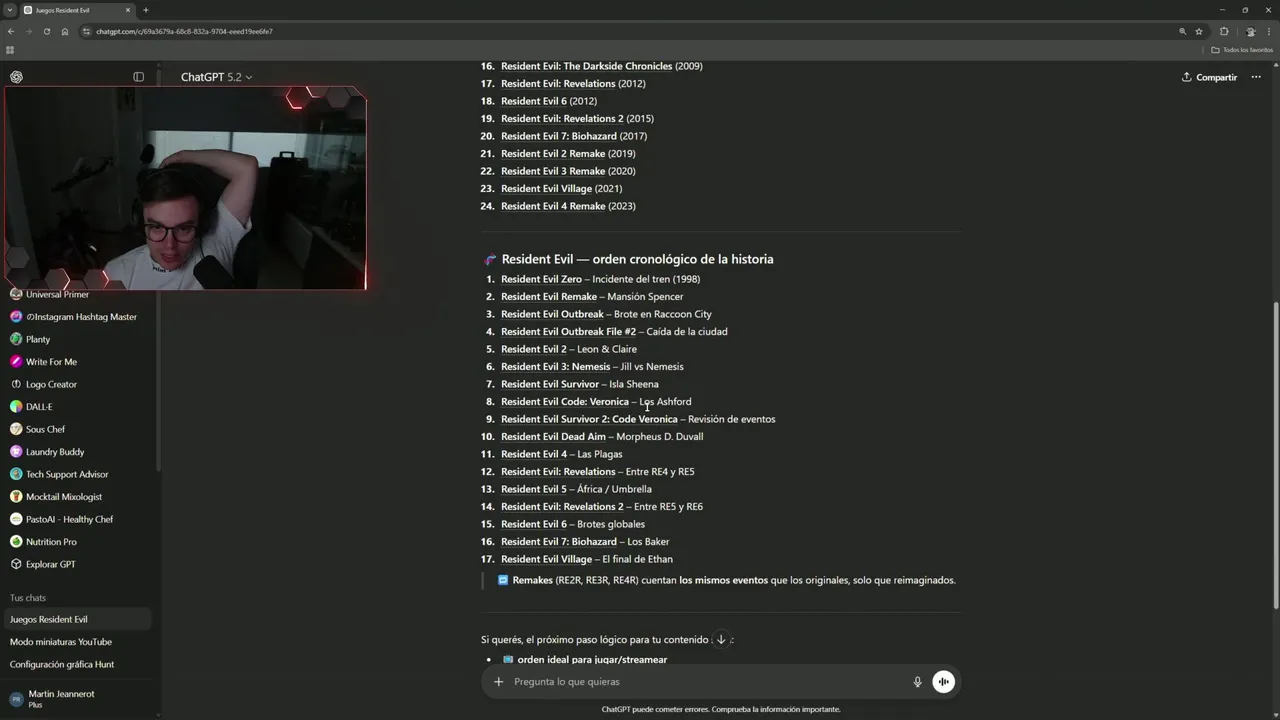This screenshot has height=720, width=1280.
Task: Click the Write For Me GPT icon
Action: coord(16,362)
